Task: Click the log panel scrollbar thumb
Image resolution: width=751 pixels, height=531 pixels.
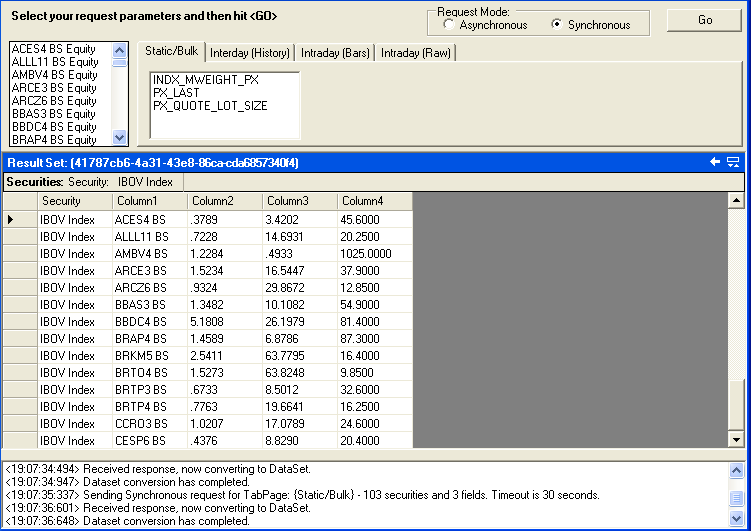Action: point(736,499)
